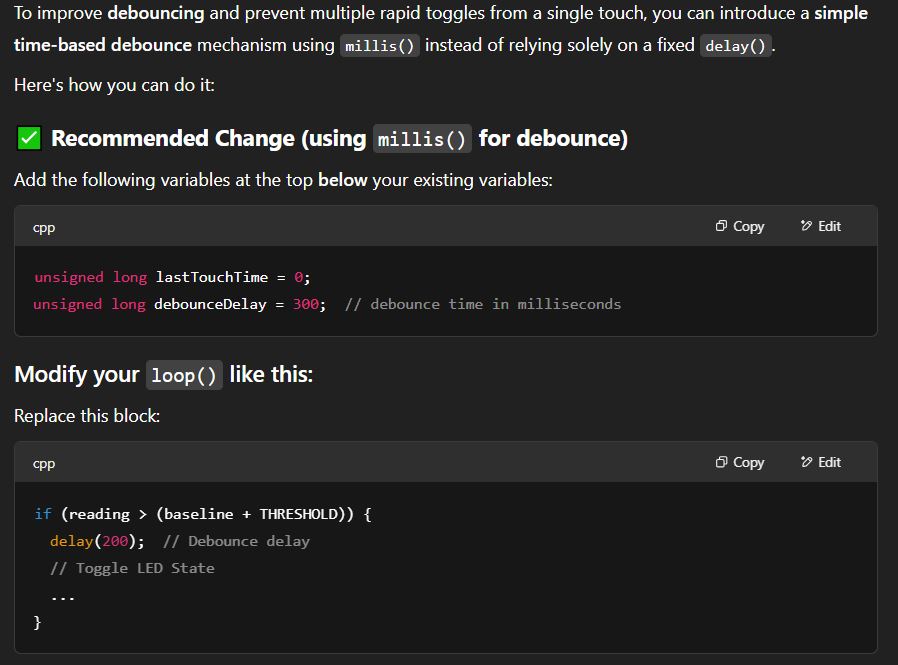Click the cpp language label of the first code block
The height and width of the screenshot is (665, 898).
coord(44,227)
